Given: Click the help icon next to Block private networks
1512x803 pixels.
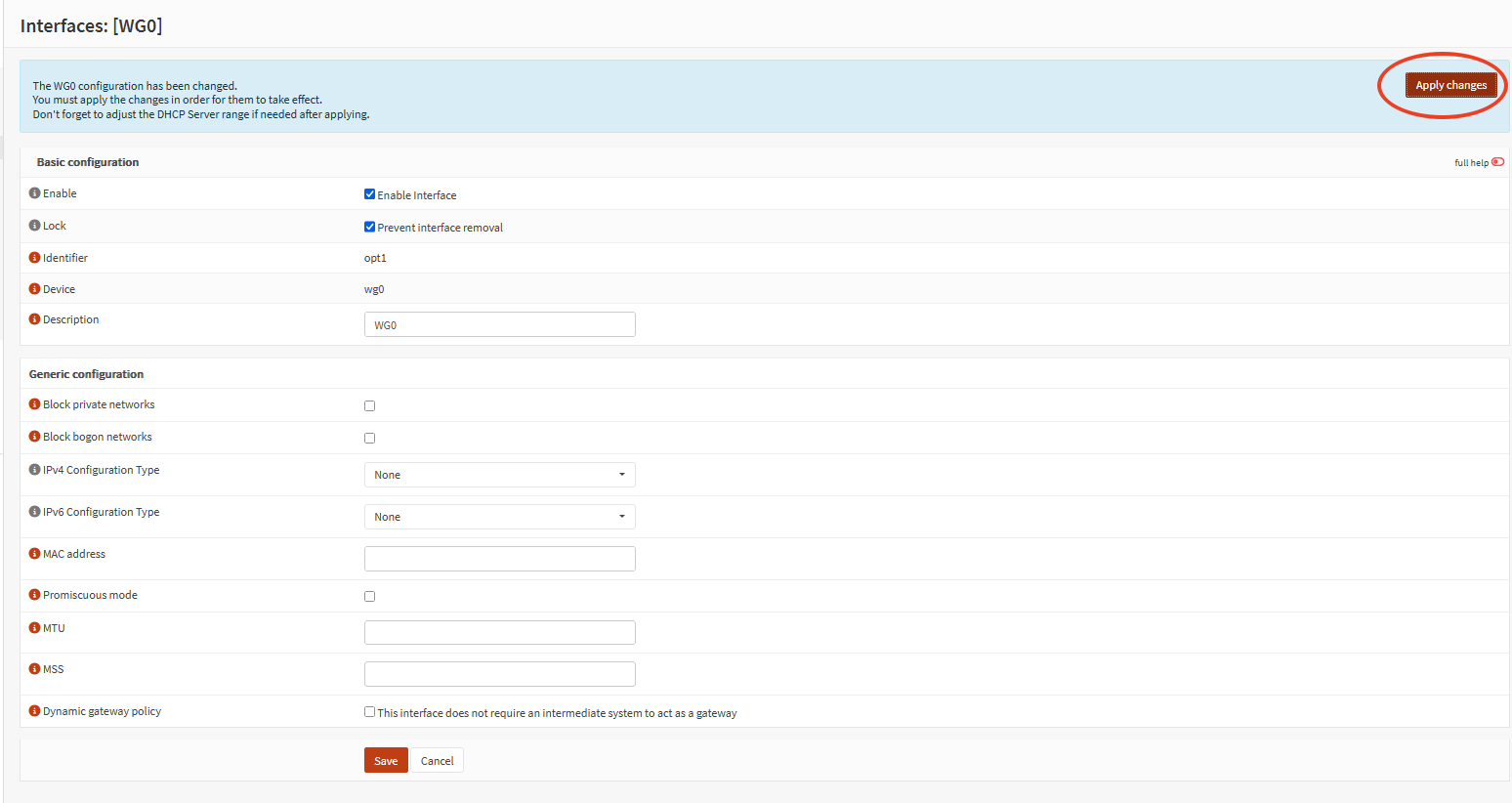Looking at the screenshot, I should pyautogui.click(x=35, y=404).
